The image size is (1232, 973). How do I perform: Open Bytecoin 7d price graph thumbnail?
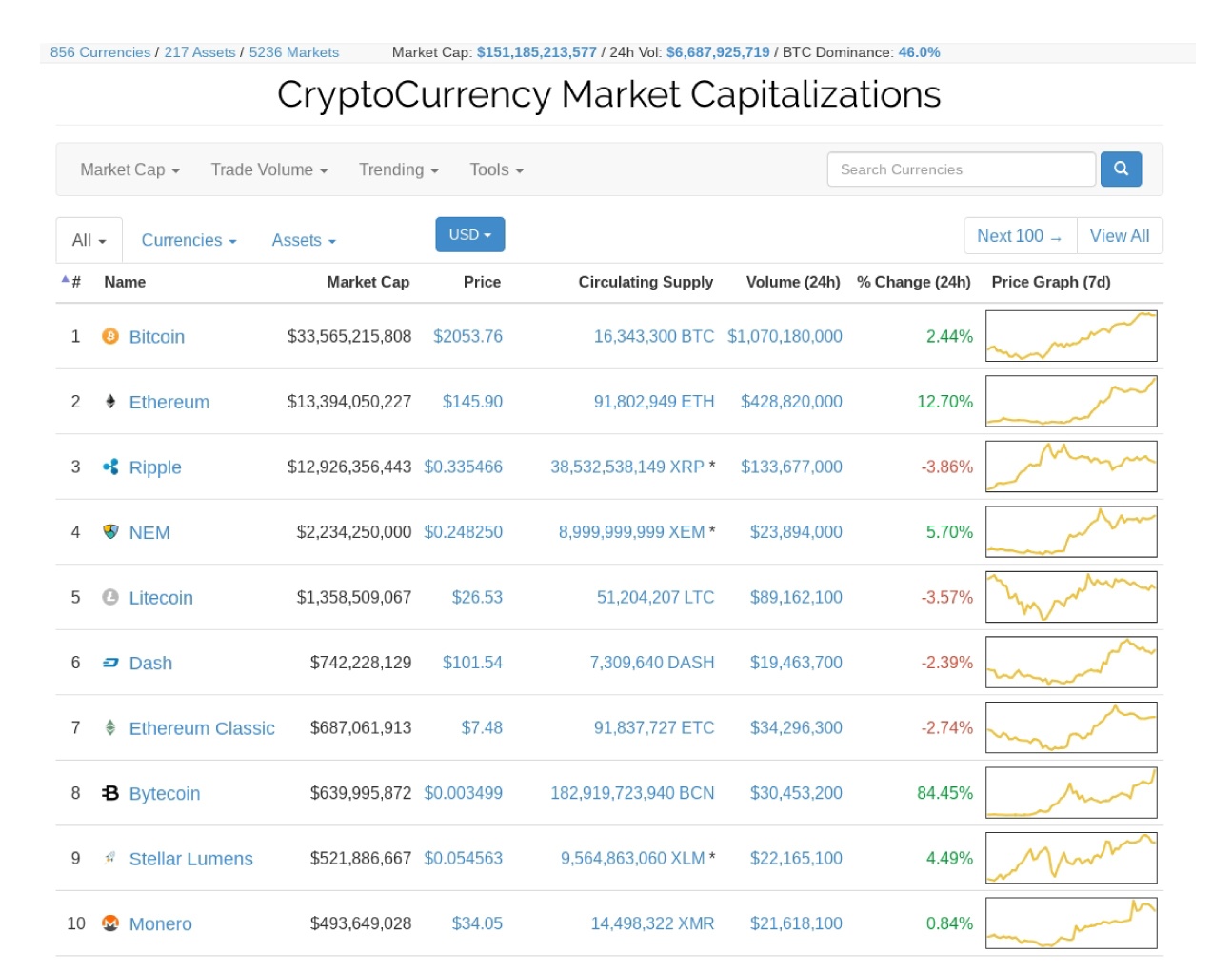pyautogui.click(x=1071, y=793)
